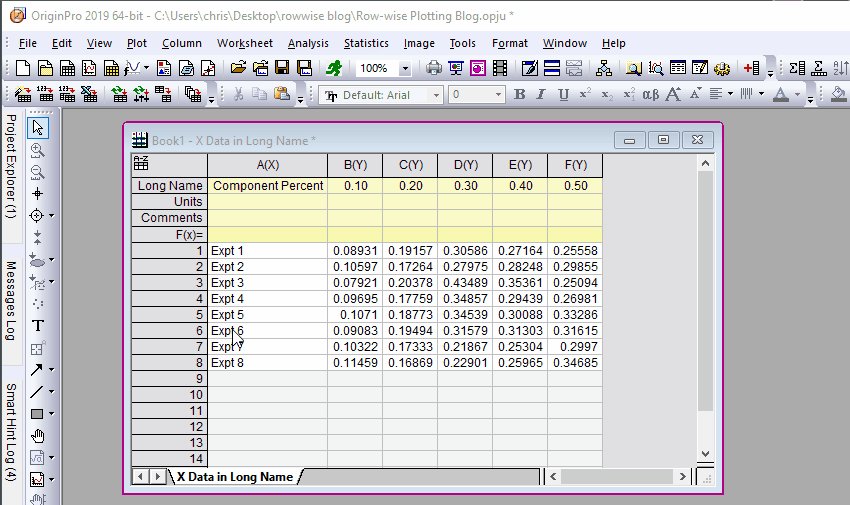Viewport: 850px width, 505px height.
Task: Expand the function plot dropdown arrow
Action: (146, 68)
